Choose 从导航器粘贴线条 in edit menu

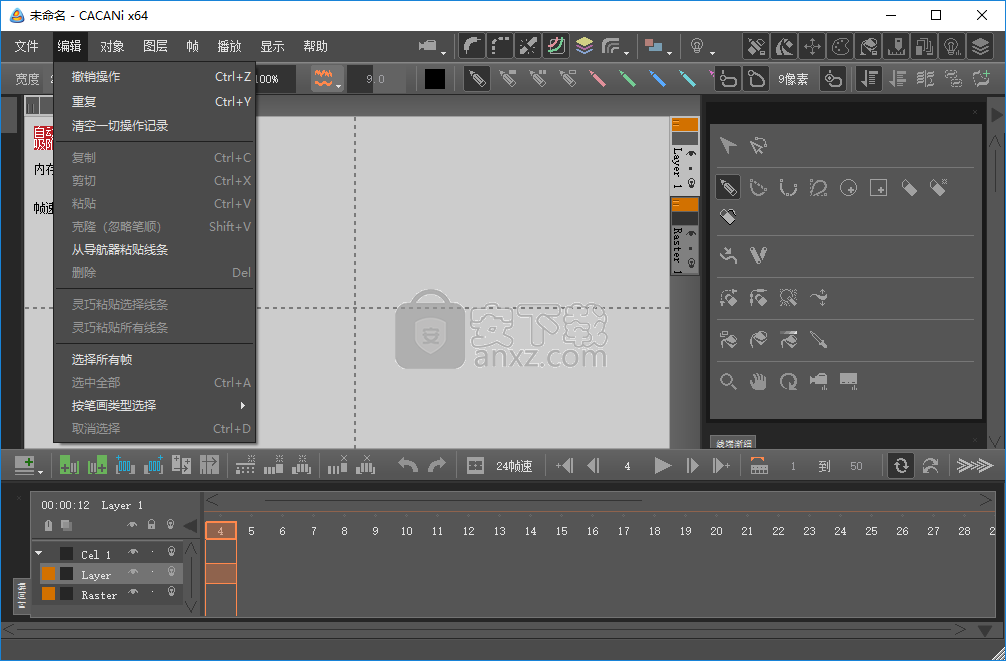(155, 250)
